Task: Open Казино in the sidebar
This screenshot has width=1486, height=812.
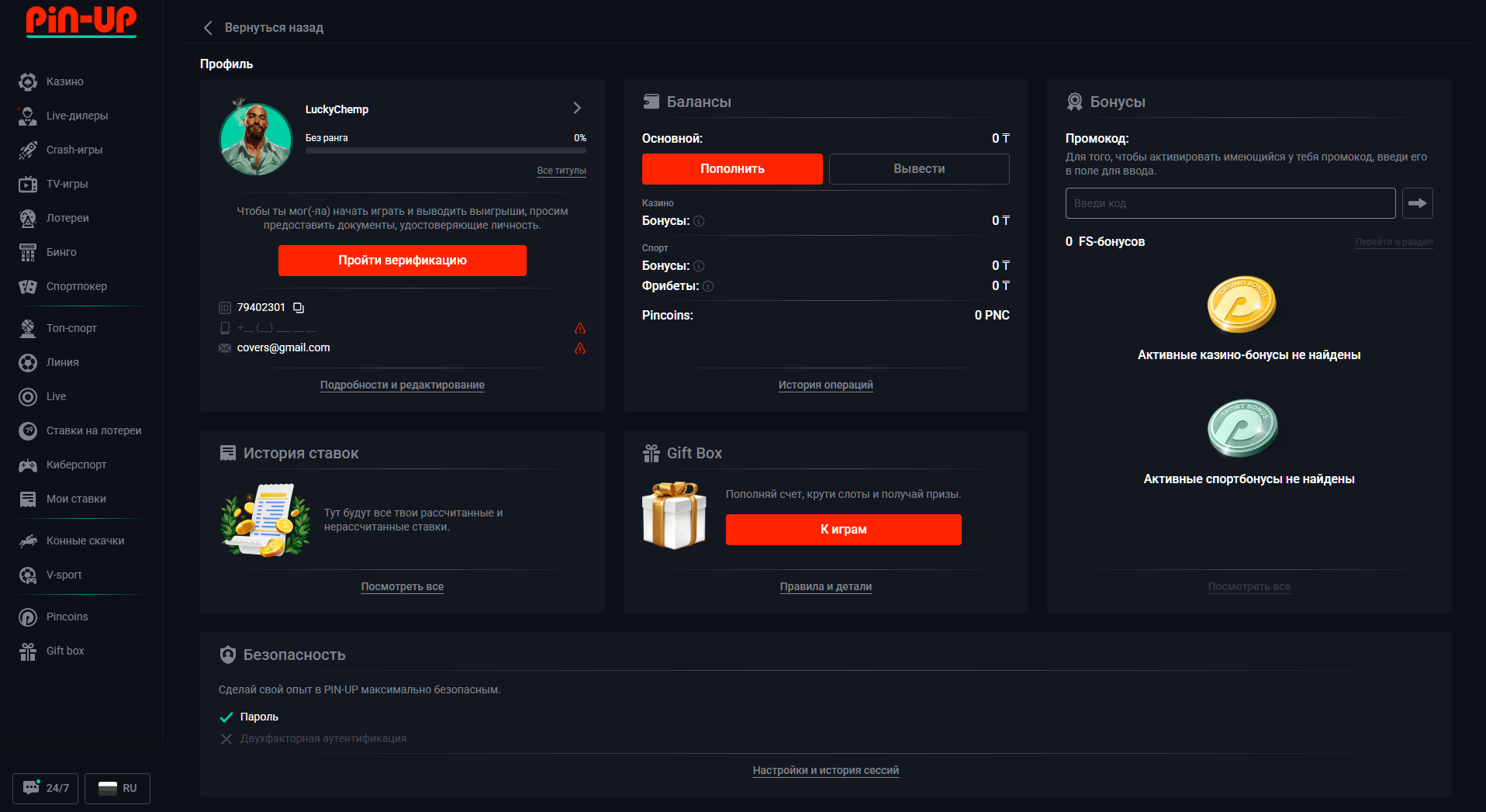Action: [64, 81]
